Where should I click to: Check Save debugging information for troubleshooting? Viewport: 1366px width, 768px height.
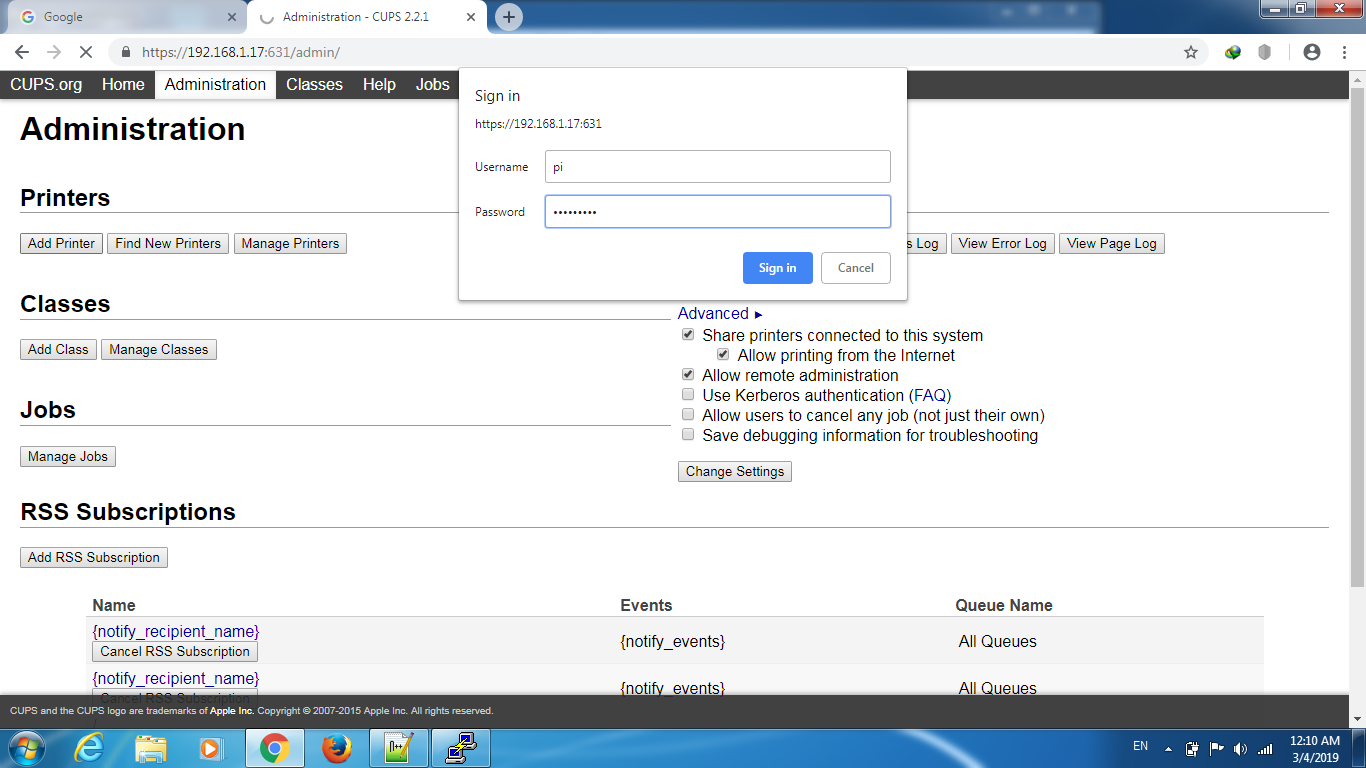click(x=688, y=435)
